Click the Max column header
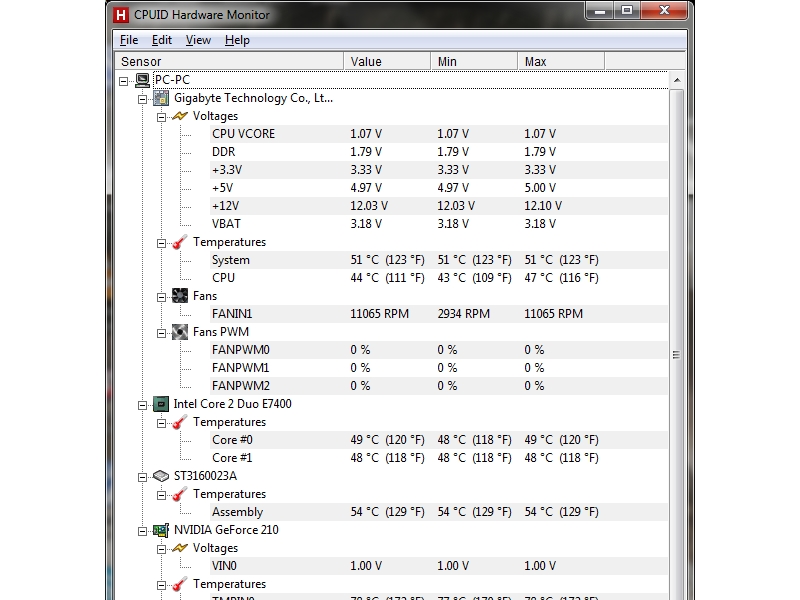The height and width of the screenshot is (600, 800). (x=561, y=61)
